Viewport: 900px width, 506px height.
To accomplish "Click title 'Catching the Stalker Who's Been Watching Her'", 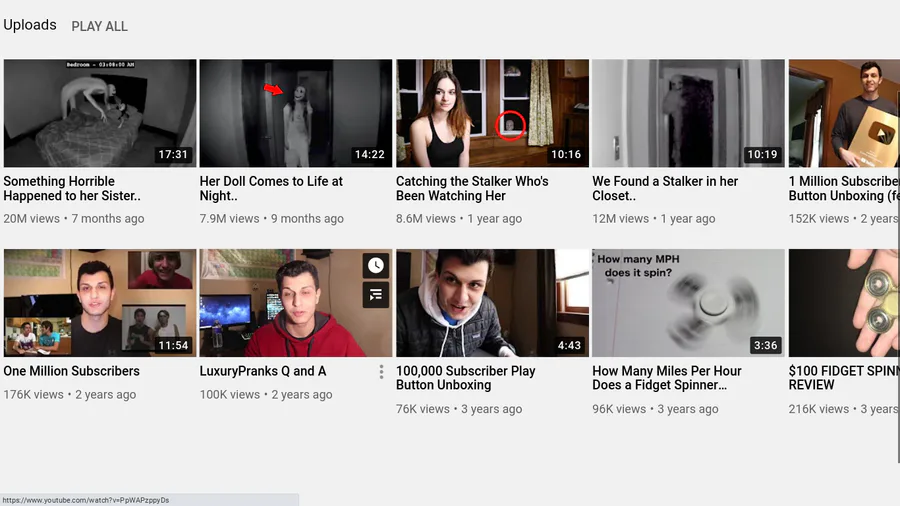I will tap(472, 188).
